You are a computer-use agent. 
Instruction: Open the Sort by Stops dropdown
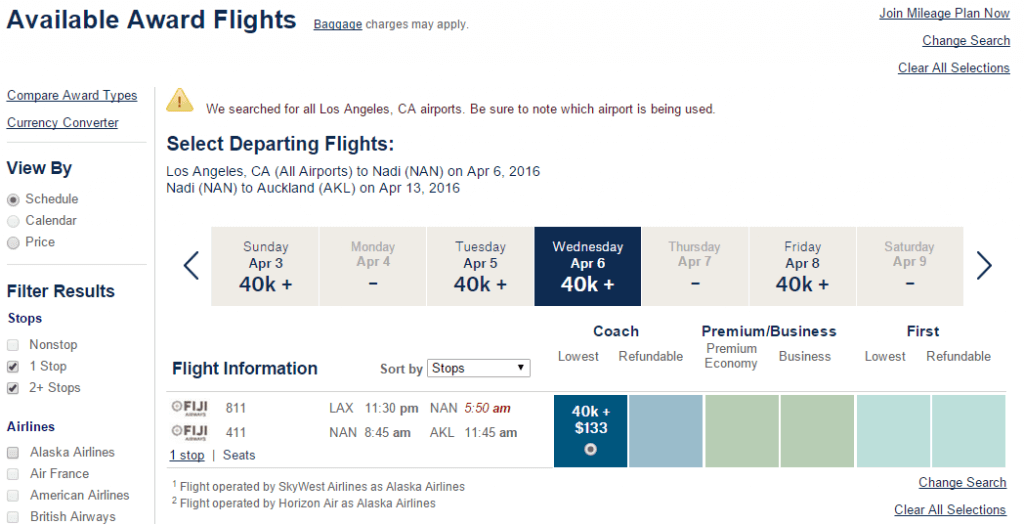tap(479, 368)
